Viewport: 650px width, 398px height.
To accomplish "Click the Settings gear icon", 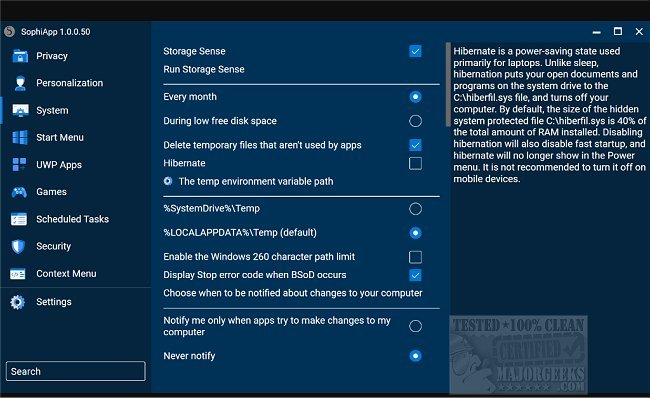I will point(18,302).
